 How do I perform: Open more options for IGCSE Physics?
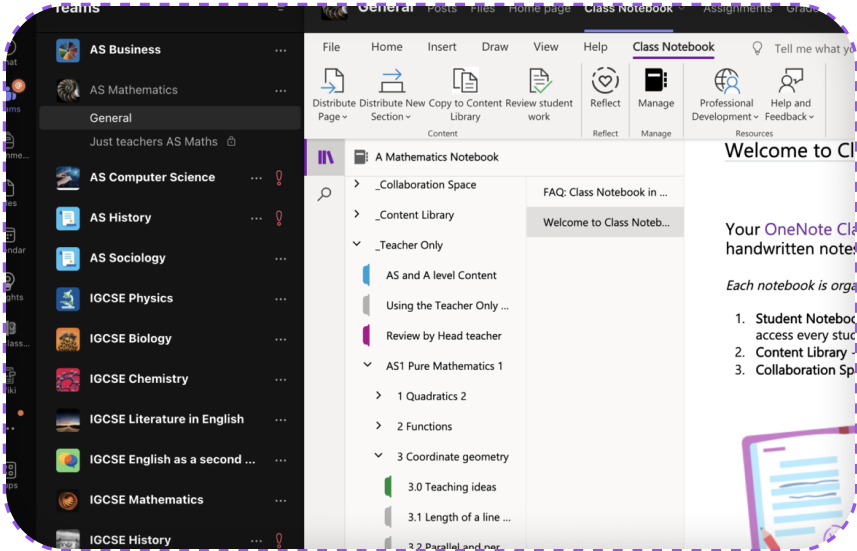[x=280, y=299]
